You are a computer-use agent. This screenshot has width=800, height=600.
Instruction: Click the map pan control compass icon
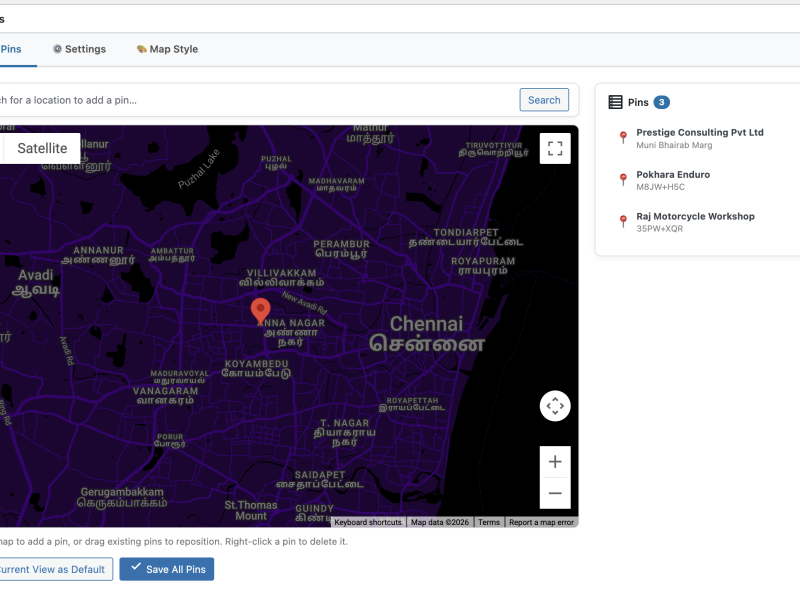click(x=555, y=405)
